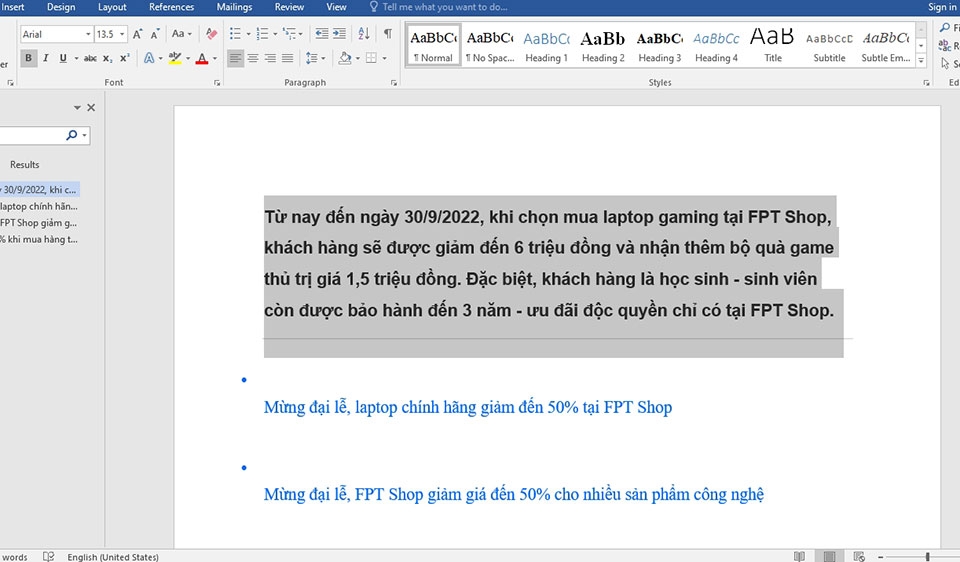The width and height of the screenshot is (960, 562).
Task: Toggle Underline formatting
Action: tap(63, 58)
